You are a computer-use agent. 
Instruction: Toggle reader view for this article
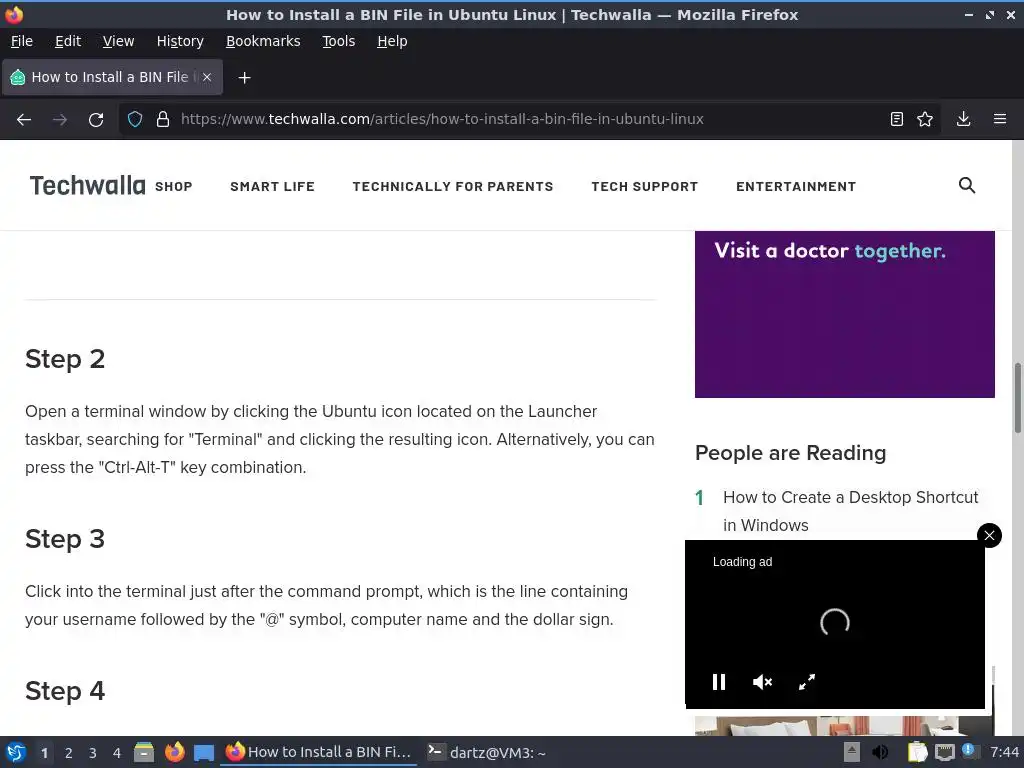point(897,119)
